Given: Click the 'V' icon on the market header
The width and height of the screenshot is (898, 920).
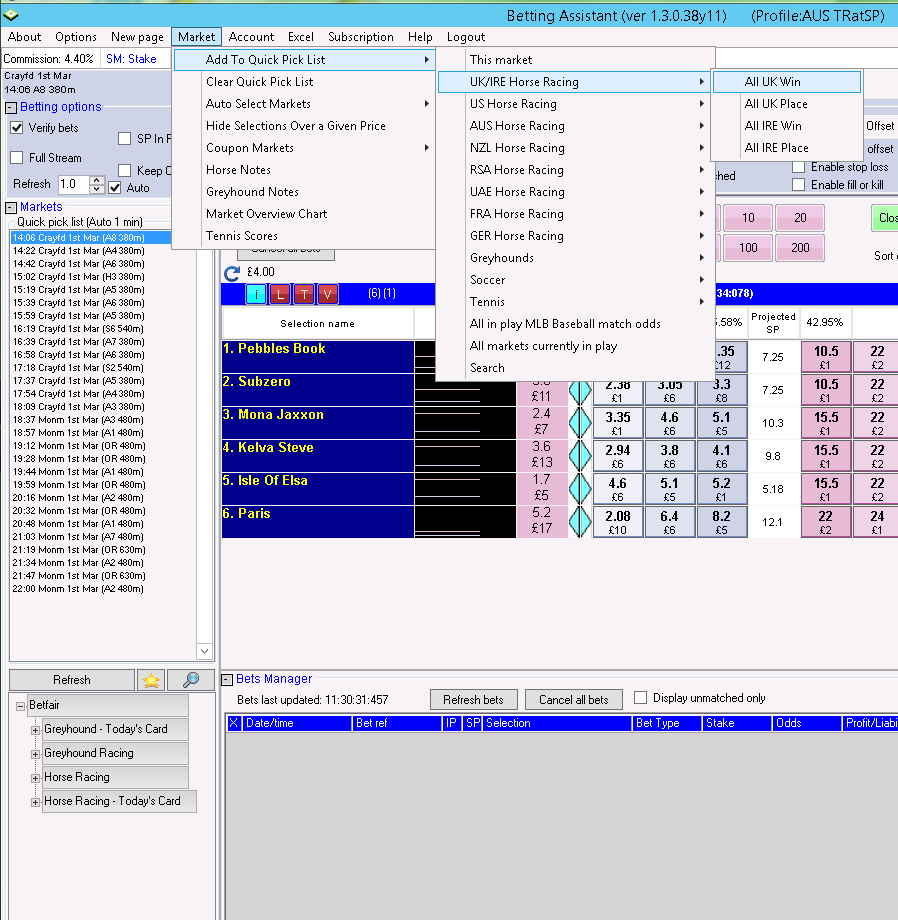Looking at the screenshot, I should pos(327,294).
